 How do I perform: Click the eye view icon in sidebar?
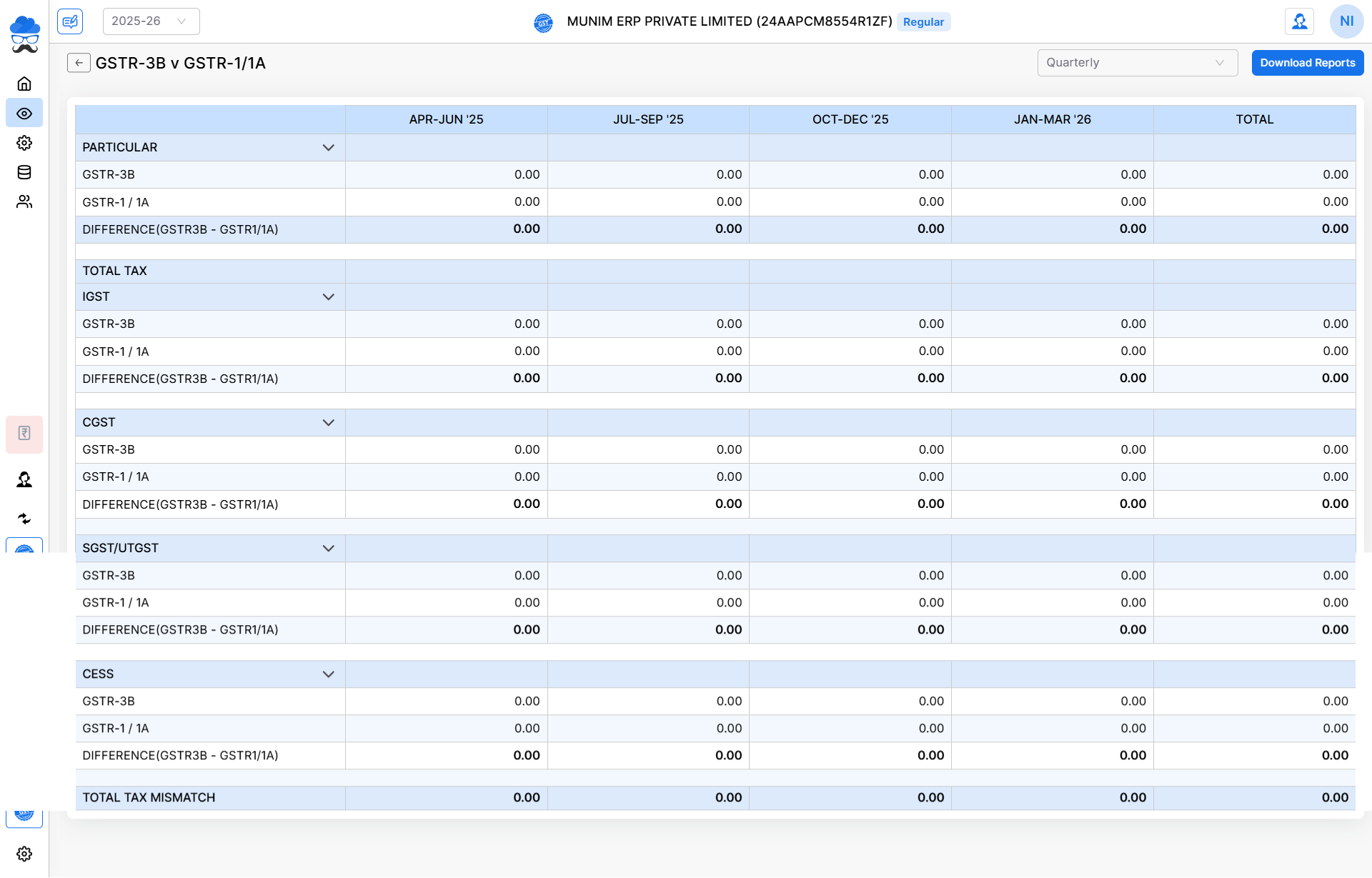click(x=24, y=114)
